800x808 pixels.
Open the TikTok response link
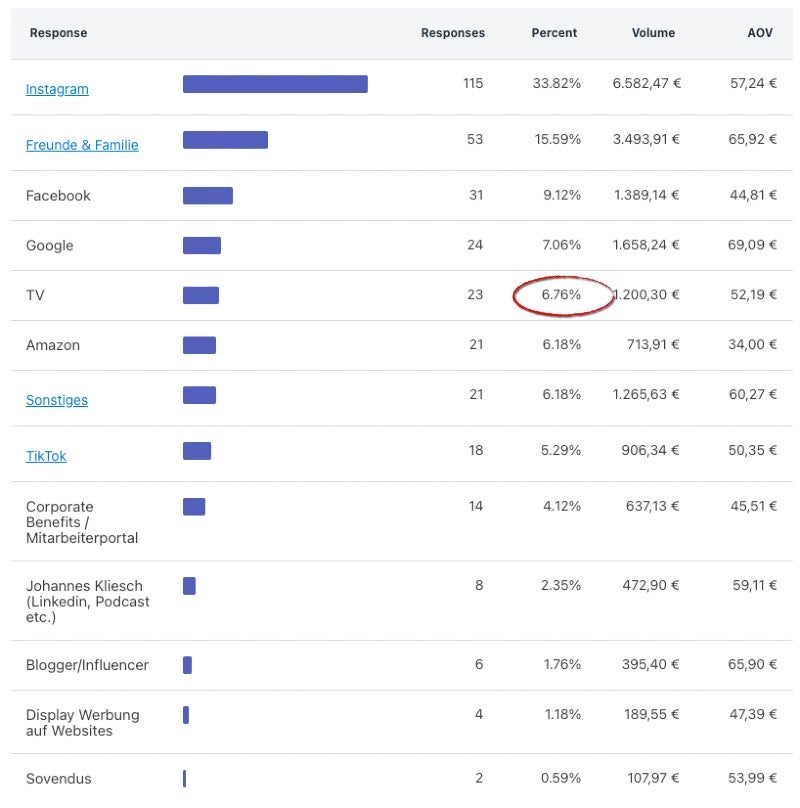pos(46,456)
